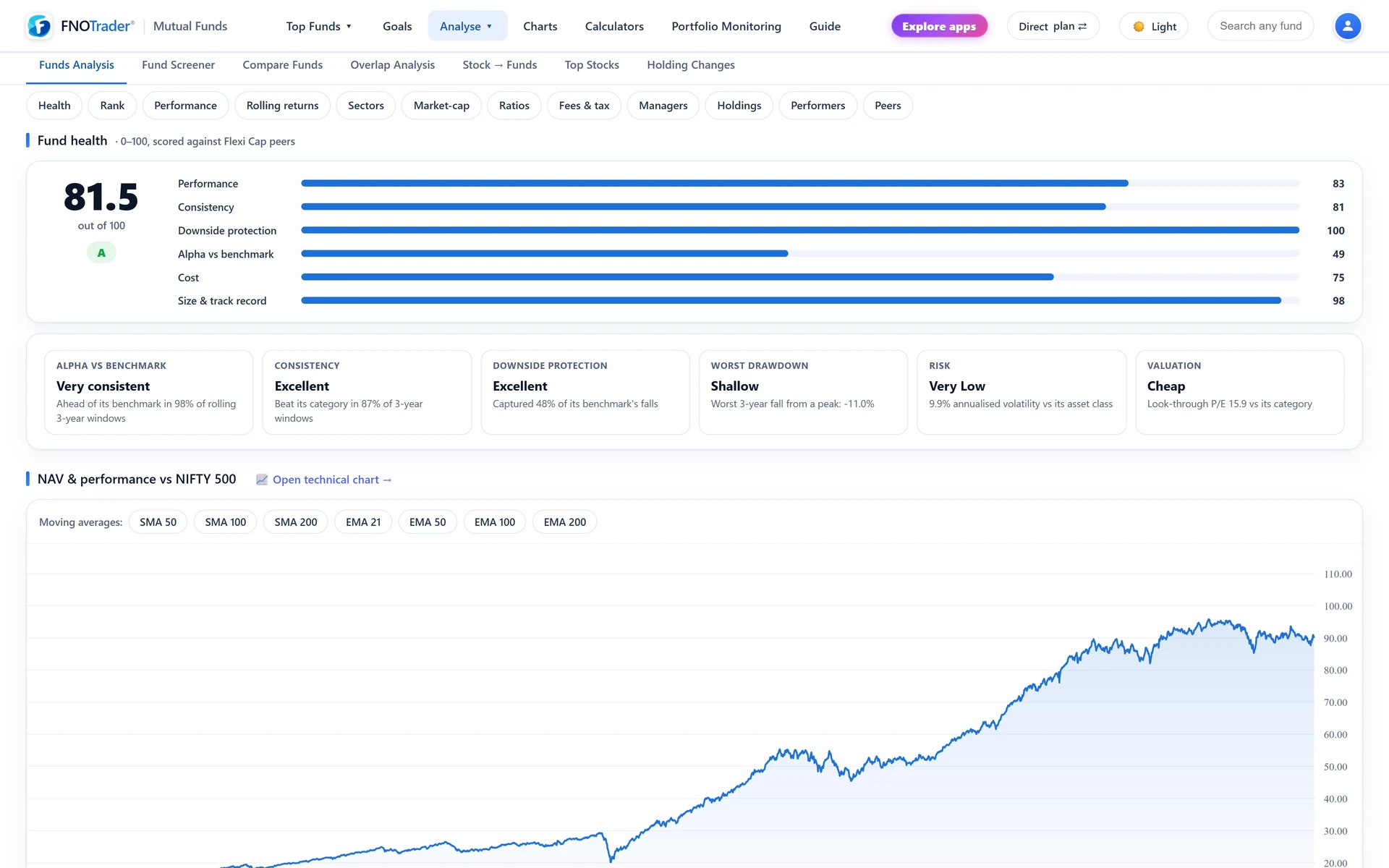Click the FNOTrader logo icon
Screen dimensions: 1389x868
click(39, 26)
